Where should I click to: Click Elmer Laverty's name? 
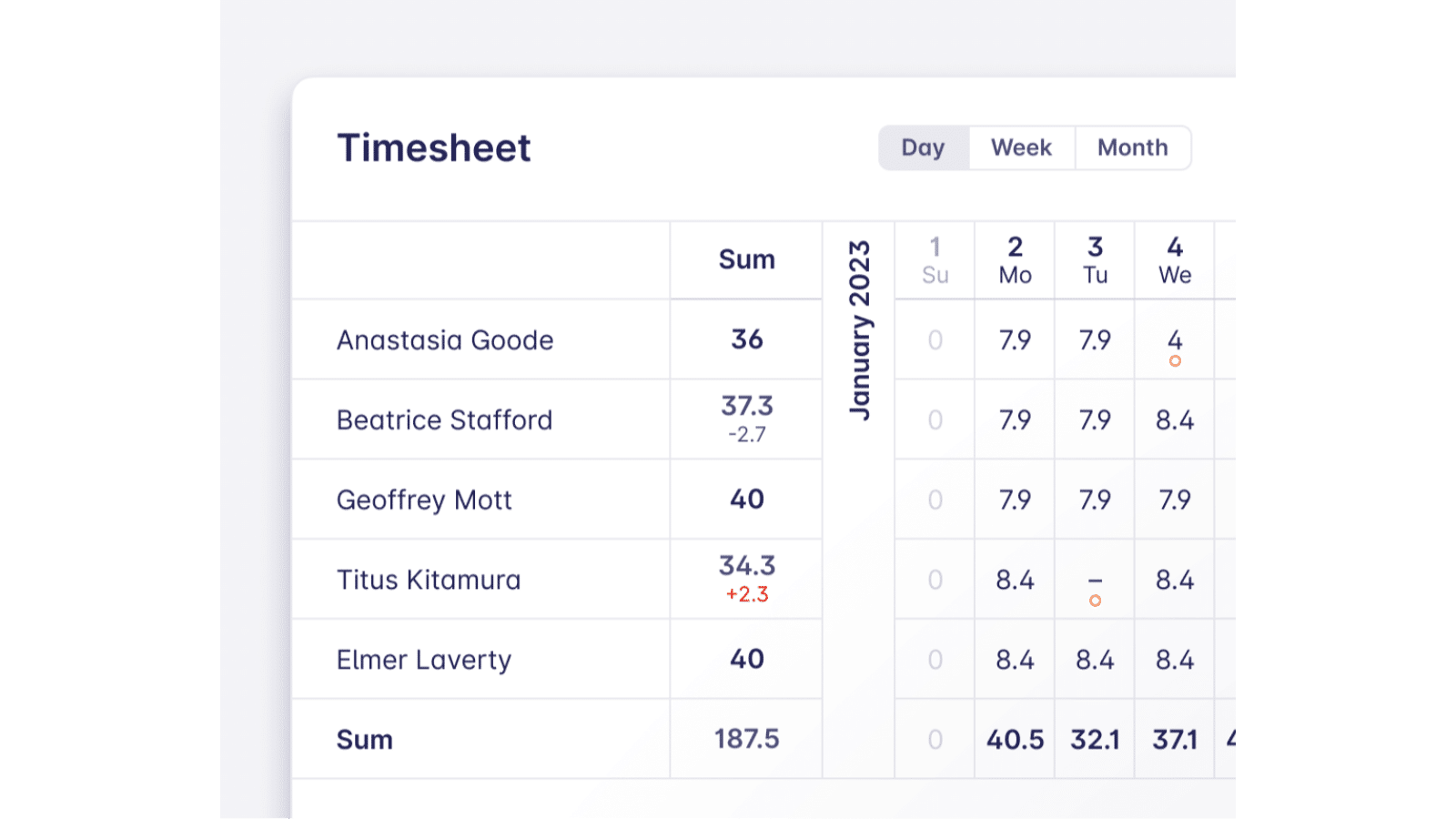(424, 660)
